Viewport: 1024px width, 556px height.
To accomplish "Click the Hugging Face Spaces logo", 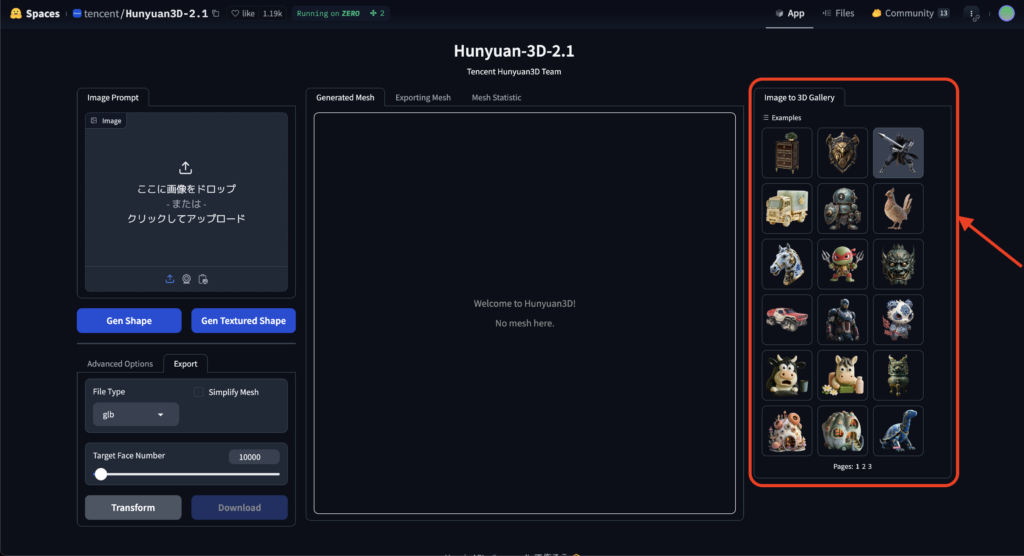I will [x=16, y=13].
